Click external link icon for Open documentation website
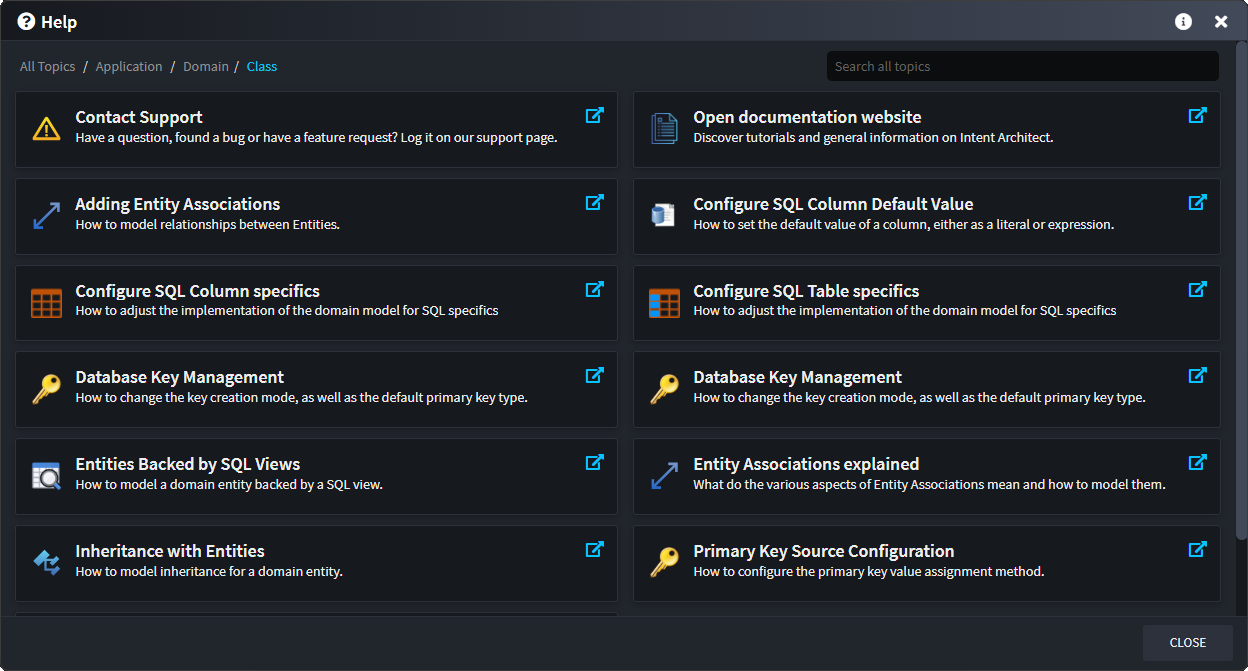Screen dimensions: 1248x671 tap(1197, 116)
